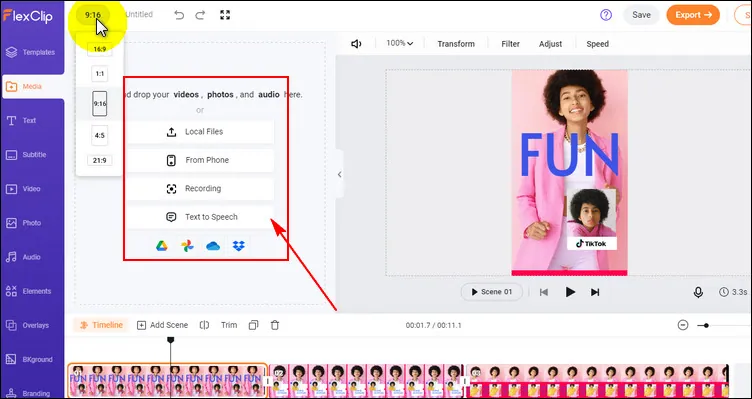Screen dimensions: 752x399
Task: Click the redo arrow icon
Action: pos(200,15)
